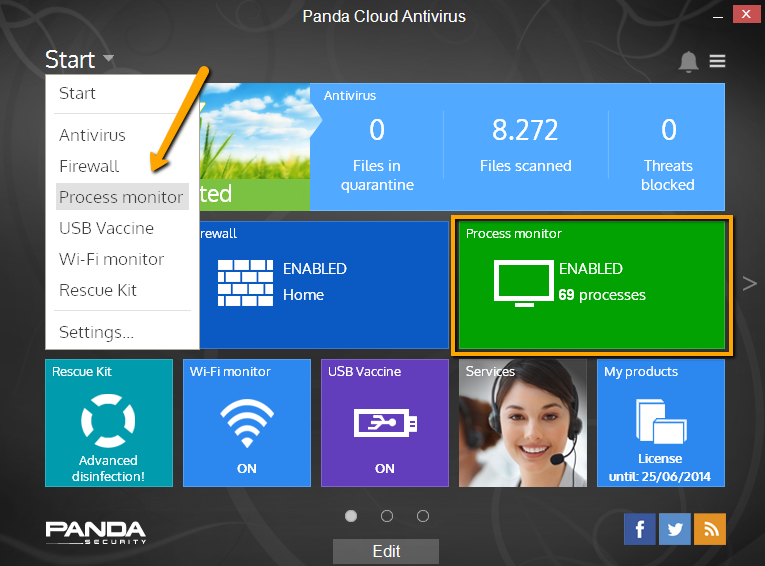The height and width of the screenshot is (566, 765).
Task: Click the Firewall brick wall icon
Action: (x=245, y=283)
